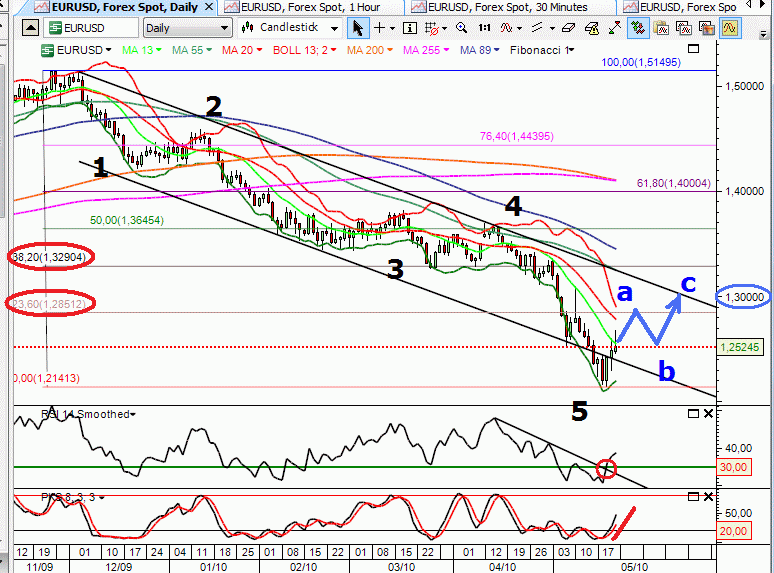Maximize the main price chart pane
This screenshot has height=573, width=774.
[x=694, y=49]
